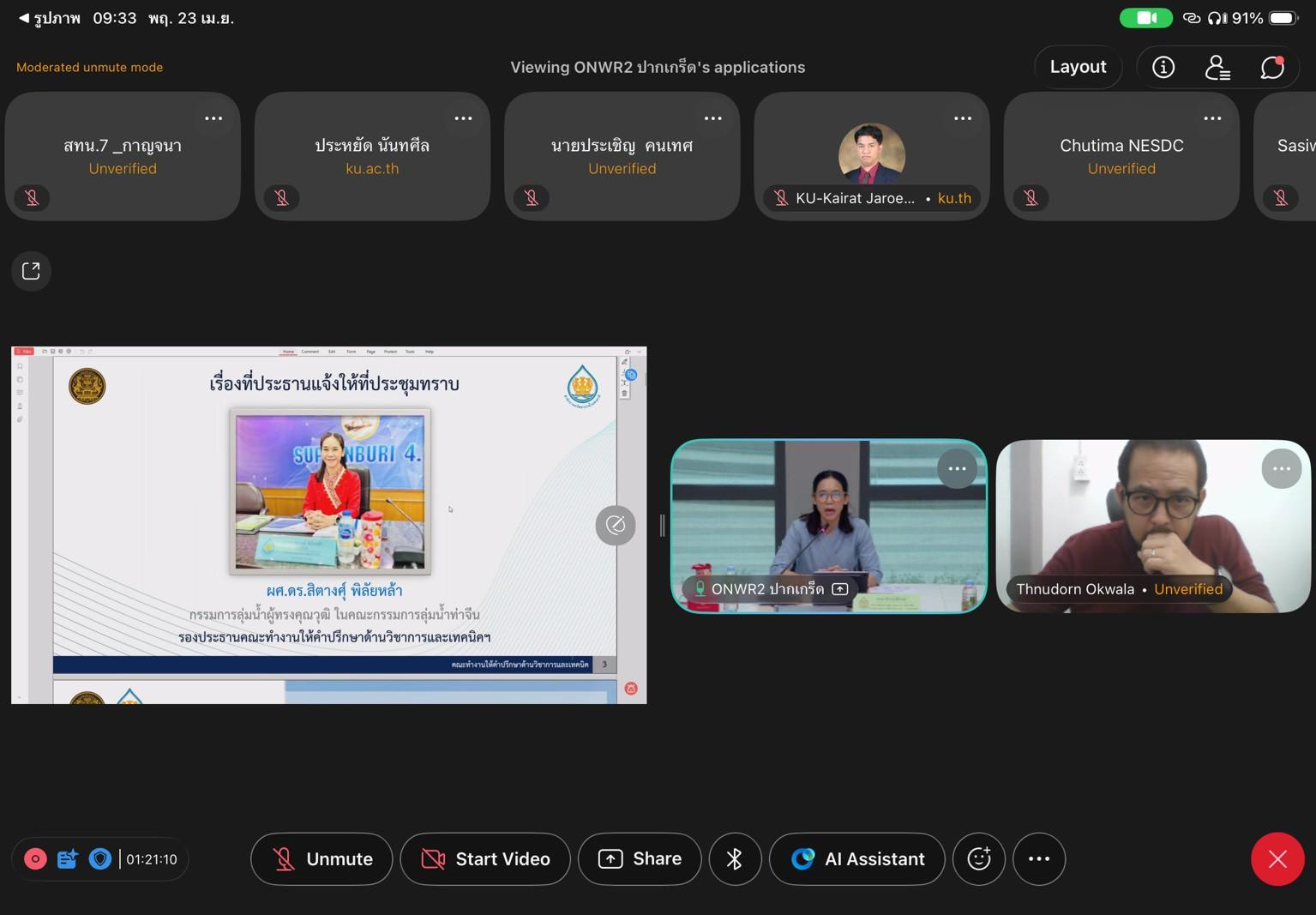Open the chat panel icon
The width and height of the screenshot is (1316, 915).
(1272, 67)
